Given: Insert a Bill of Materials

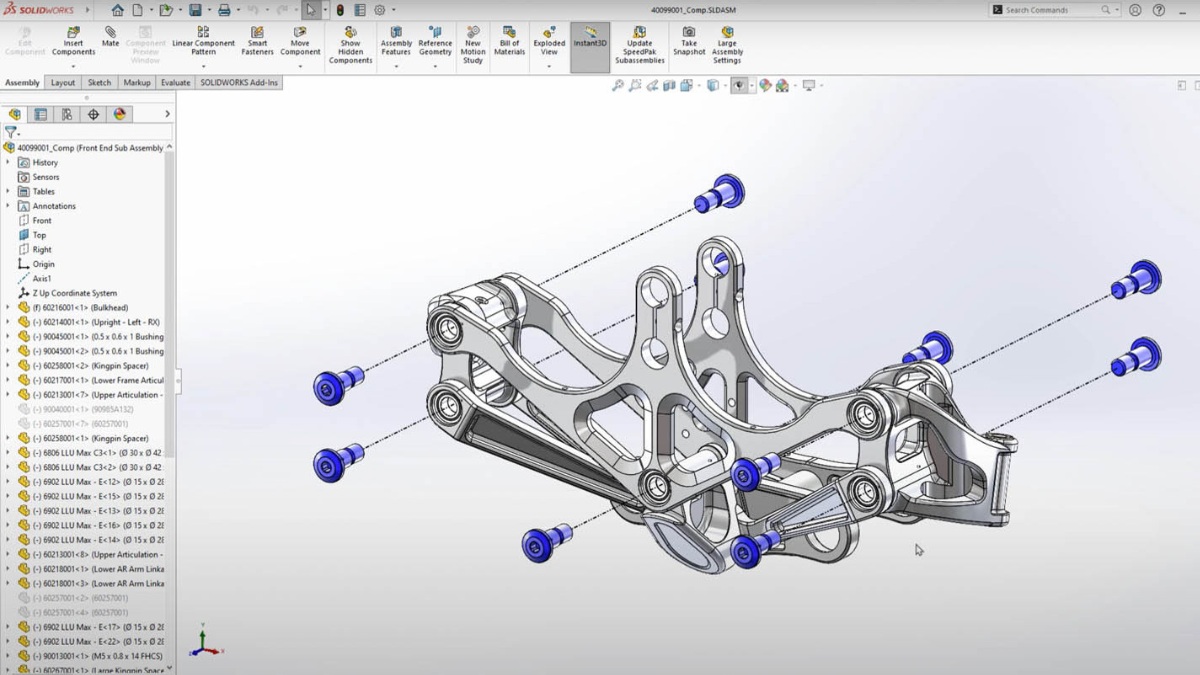Looking at the screenshot, I should click(x=509, y=42).
